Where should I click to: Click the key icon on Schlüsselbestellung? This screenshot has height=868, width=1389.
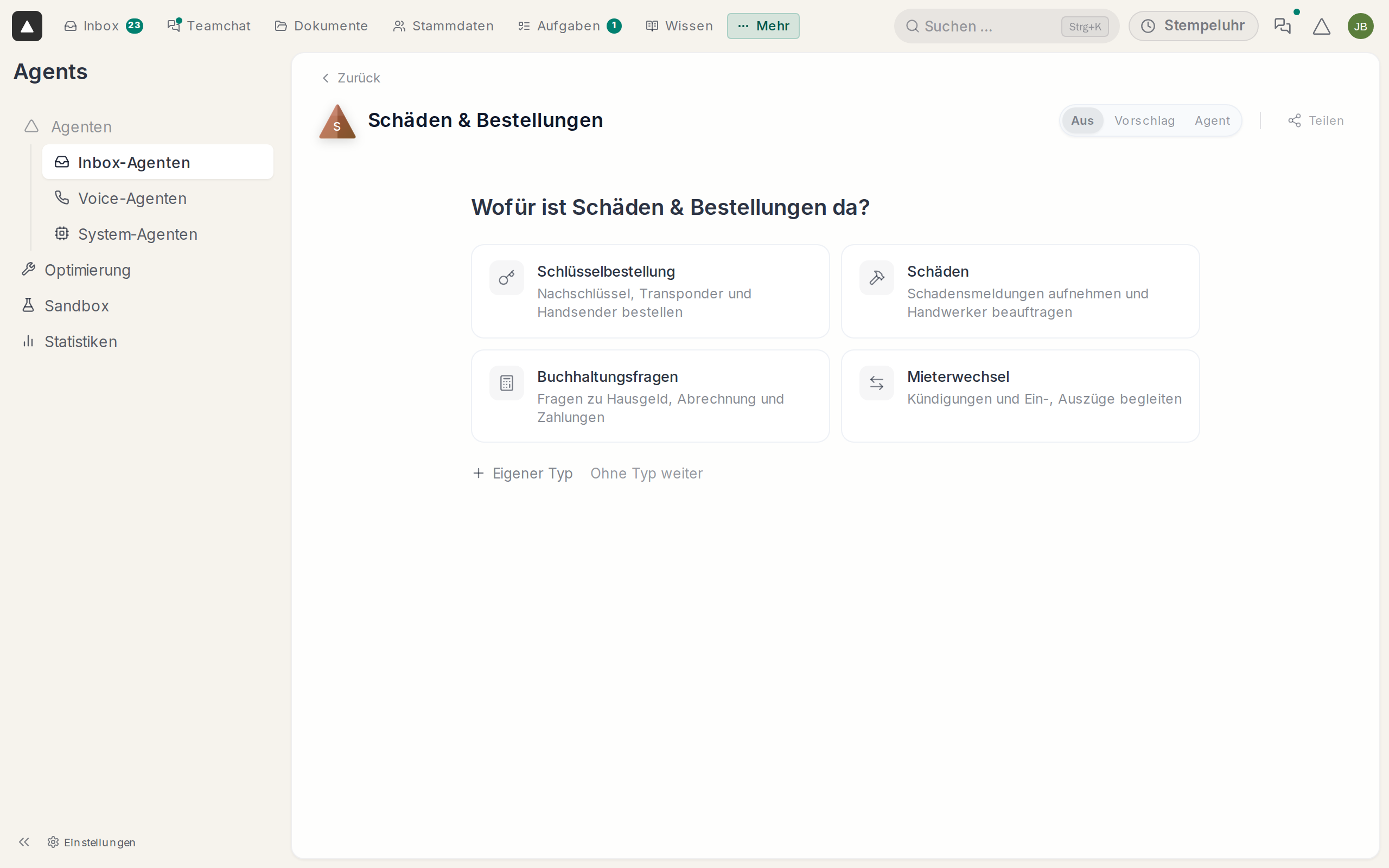(506, 278)
